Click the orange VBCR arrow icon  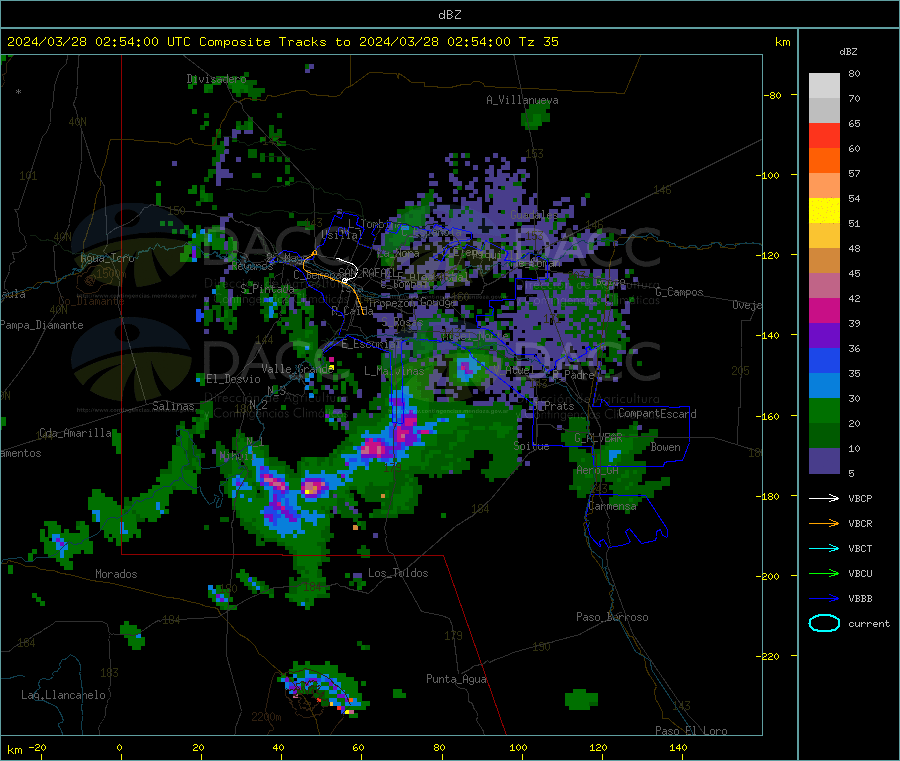point(824,523)
